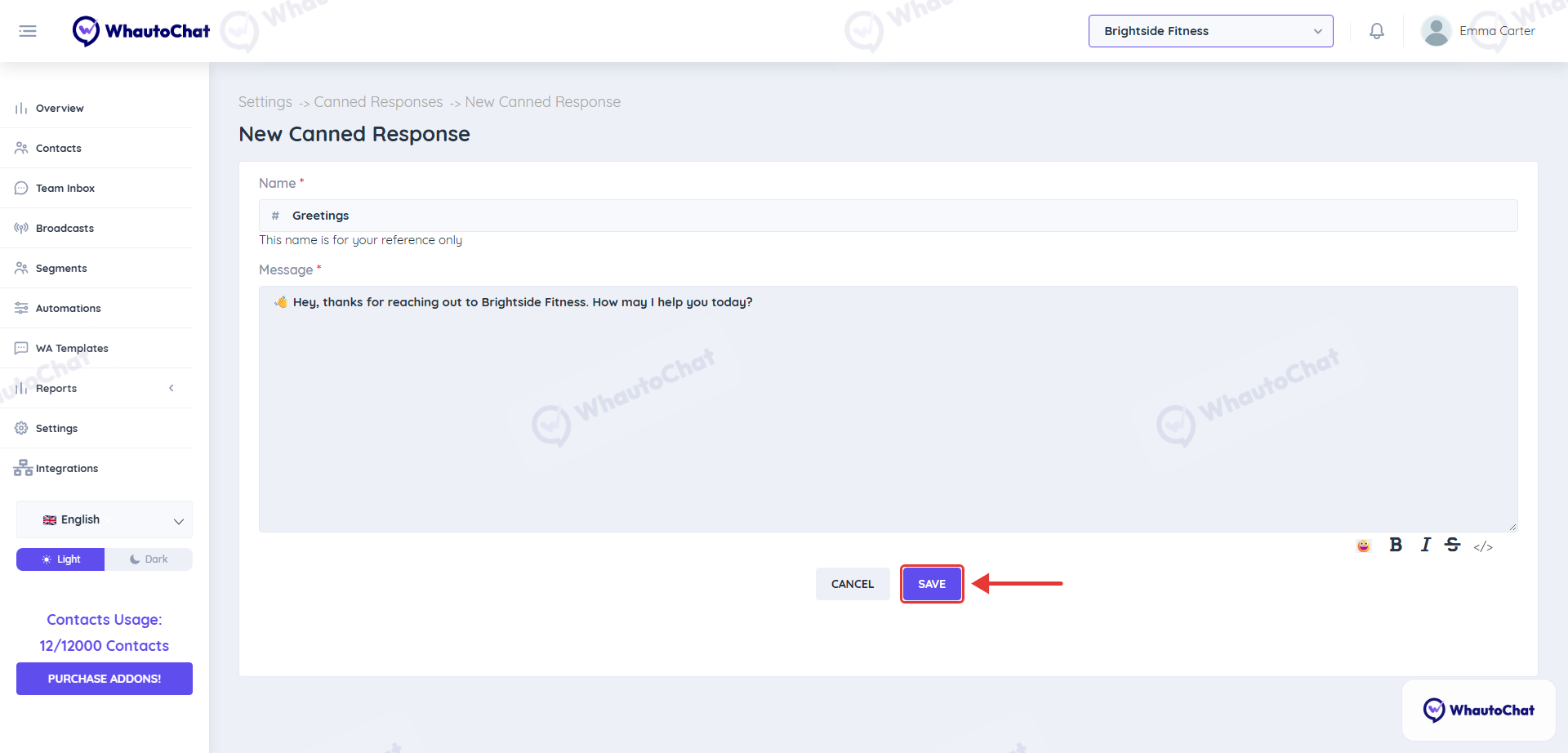Apply bold formatting with B icon
1568x753 pixels.
[x=1396, y=545]
